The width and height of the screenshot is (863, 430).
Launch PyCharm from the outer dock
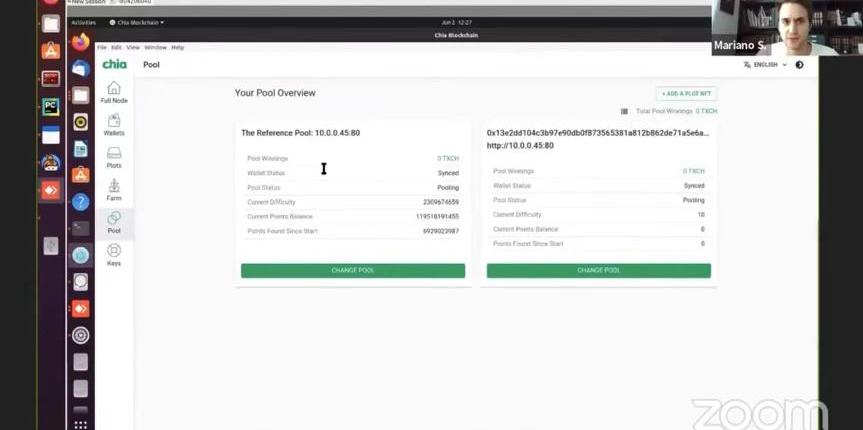coord(51,107)
